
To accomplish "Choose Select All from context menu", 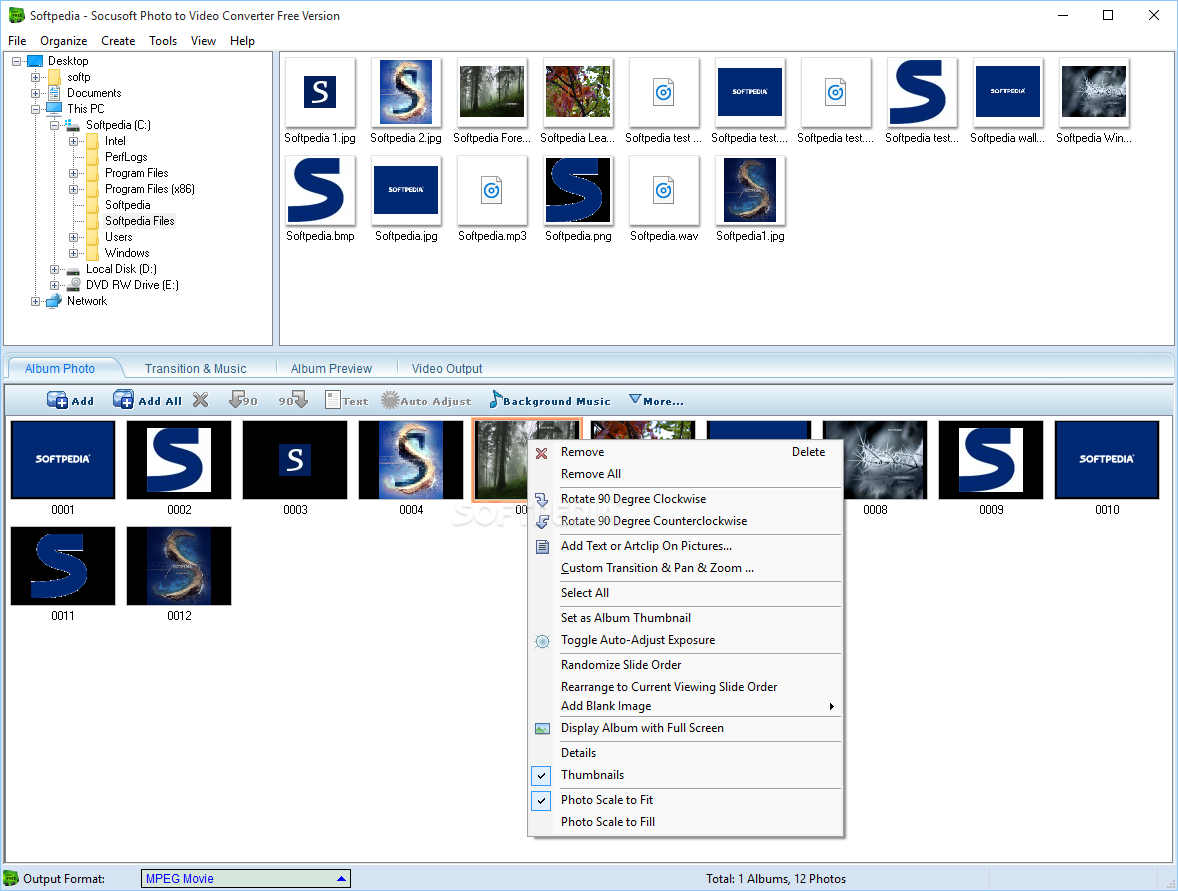I will (686, 593).
